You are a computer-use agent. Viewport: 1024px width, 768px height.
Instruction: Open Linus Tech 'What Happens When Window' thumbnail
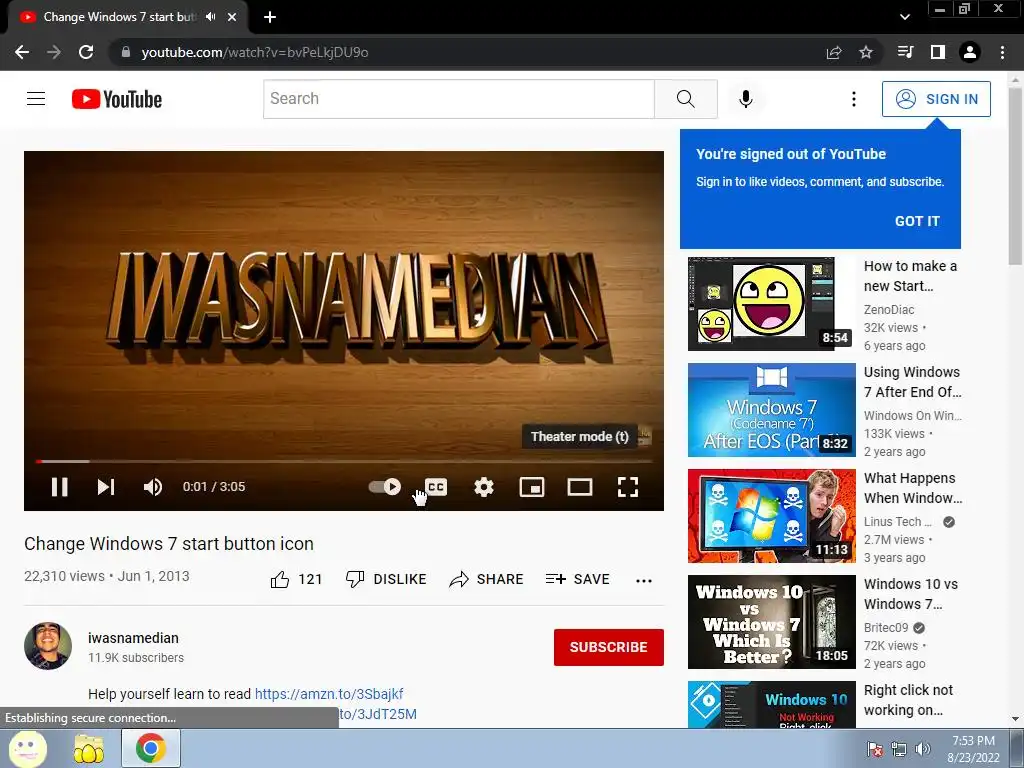click(771, 516)
